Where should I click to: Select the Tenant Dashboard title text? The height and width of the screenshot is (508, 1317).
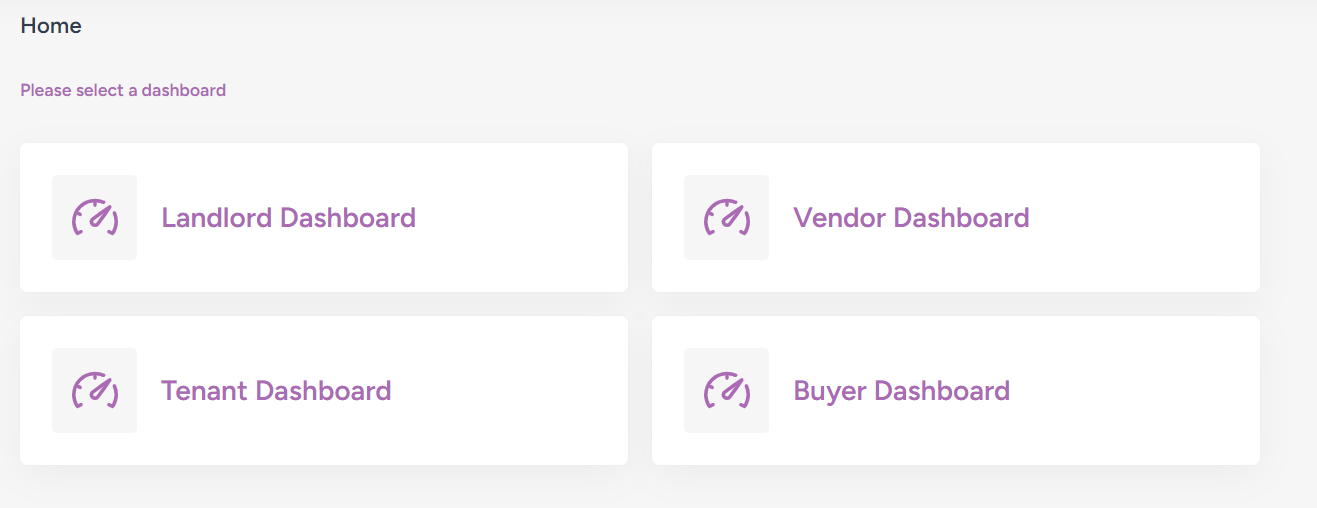pyautogui.click(x=276, y=391)
